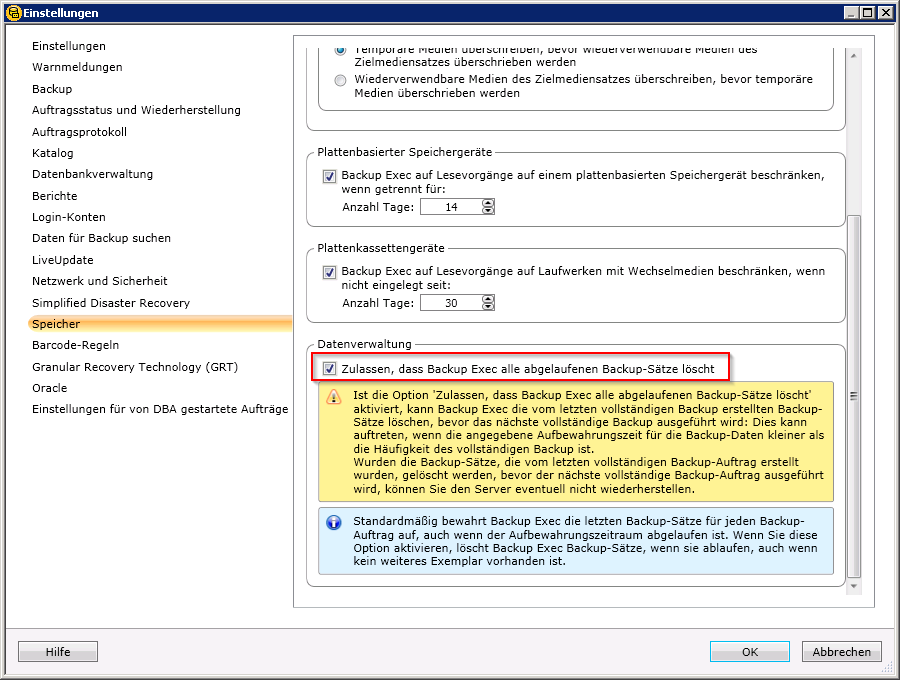Click the Abbrechen button
The height and width of the screenshot is (680, 900).
841,652
